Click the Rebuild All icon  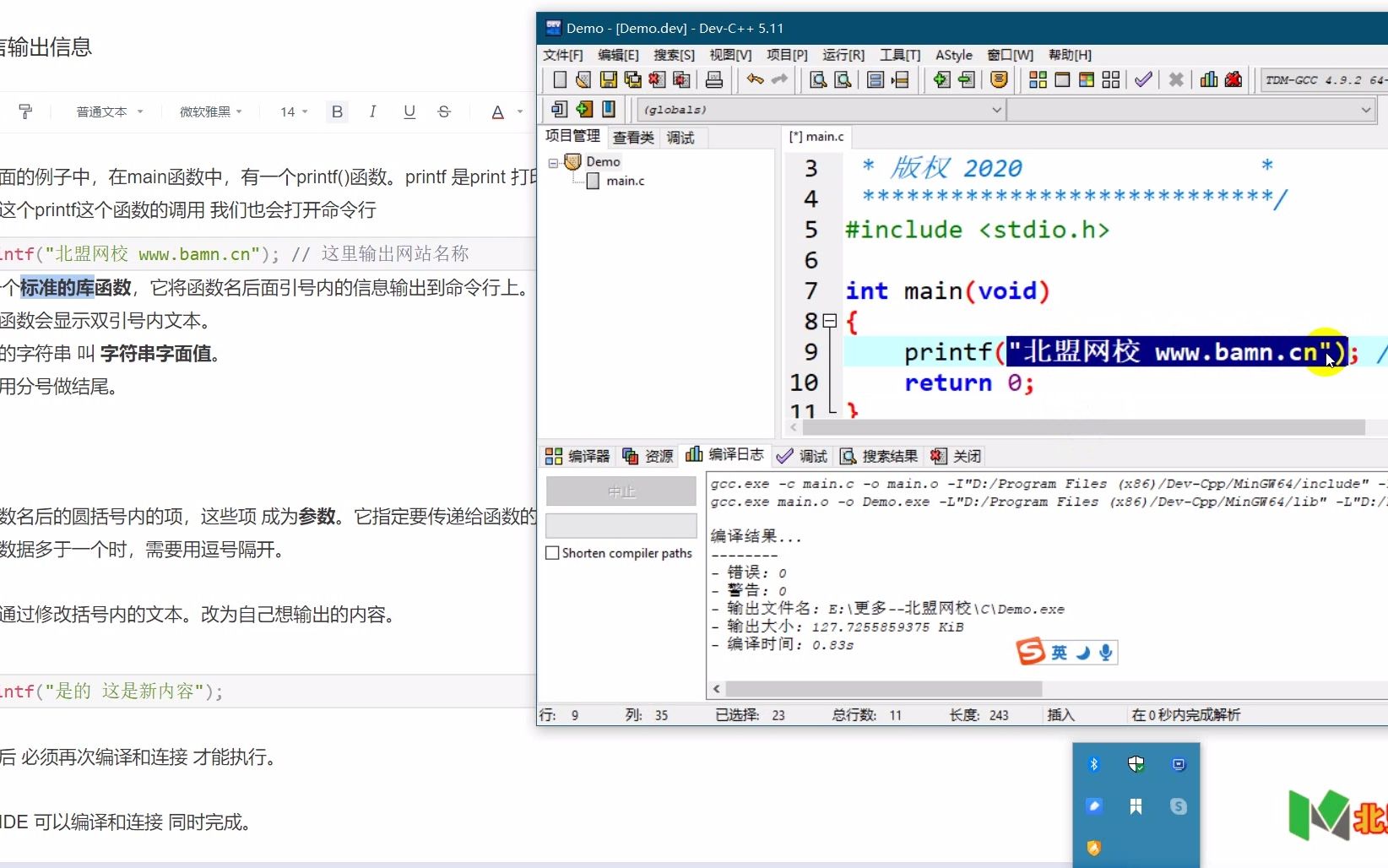(x=1111, y=79)
